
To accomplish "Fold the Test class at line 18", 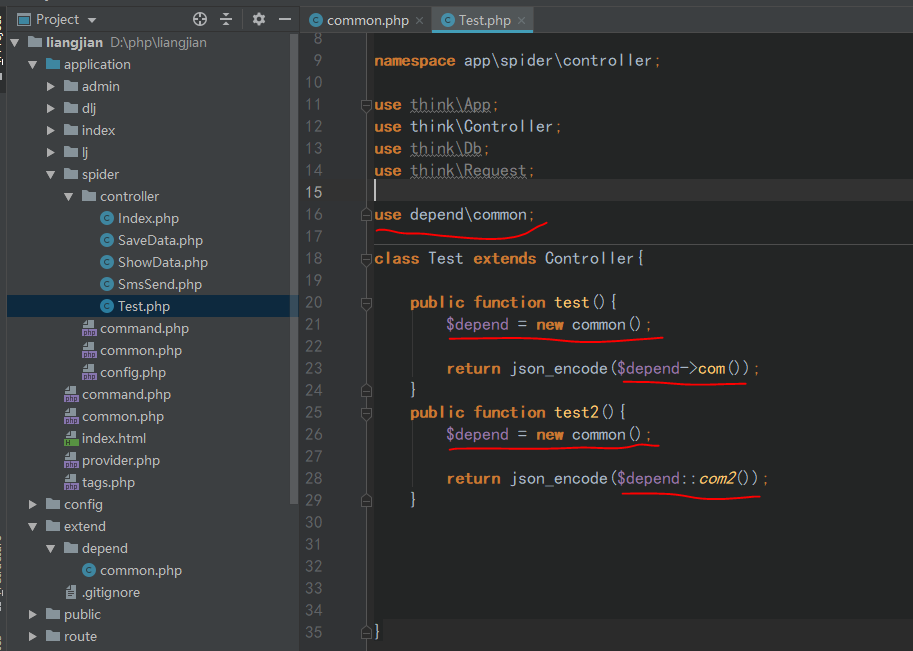I will (x=366, y=258).
